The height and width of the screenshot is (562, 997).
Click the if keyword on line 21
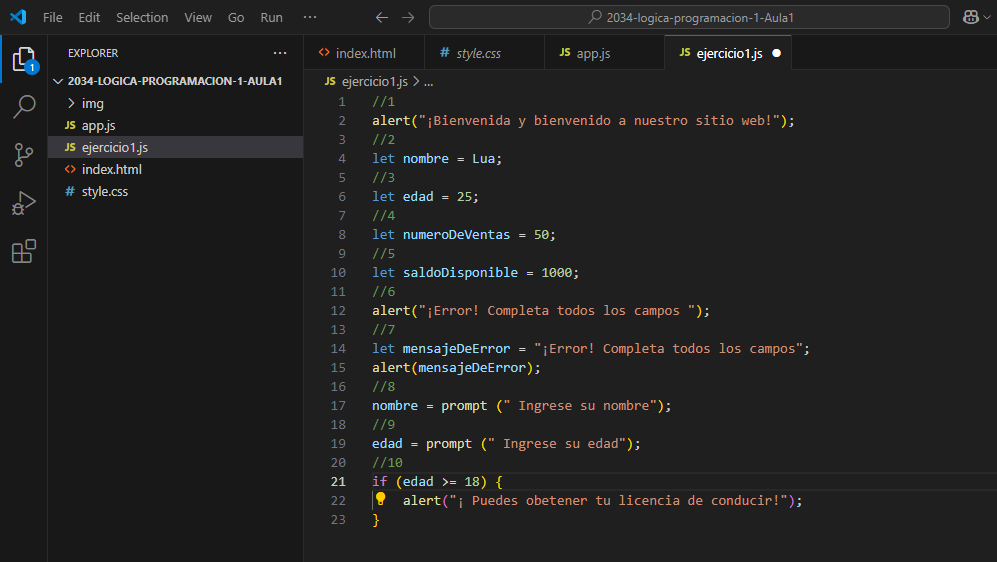380,481
